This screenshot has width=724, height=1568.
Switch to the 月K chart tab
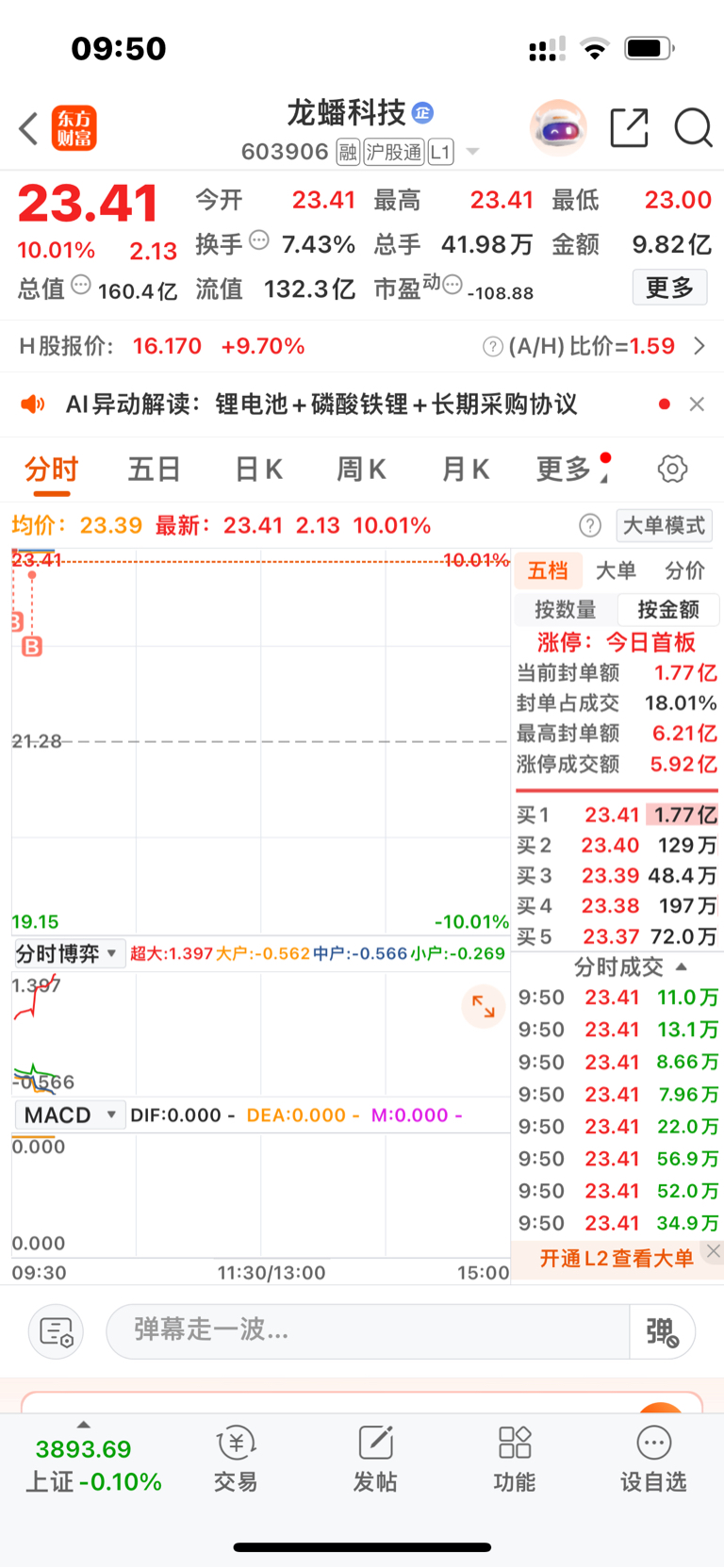tap(466, 470)
